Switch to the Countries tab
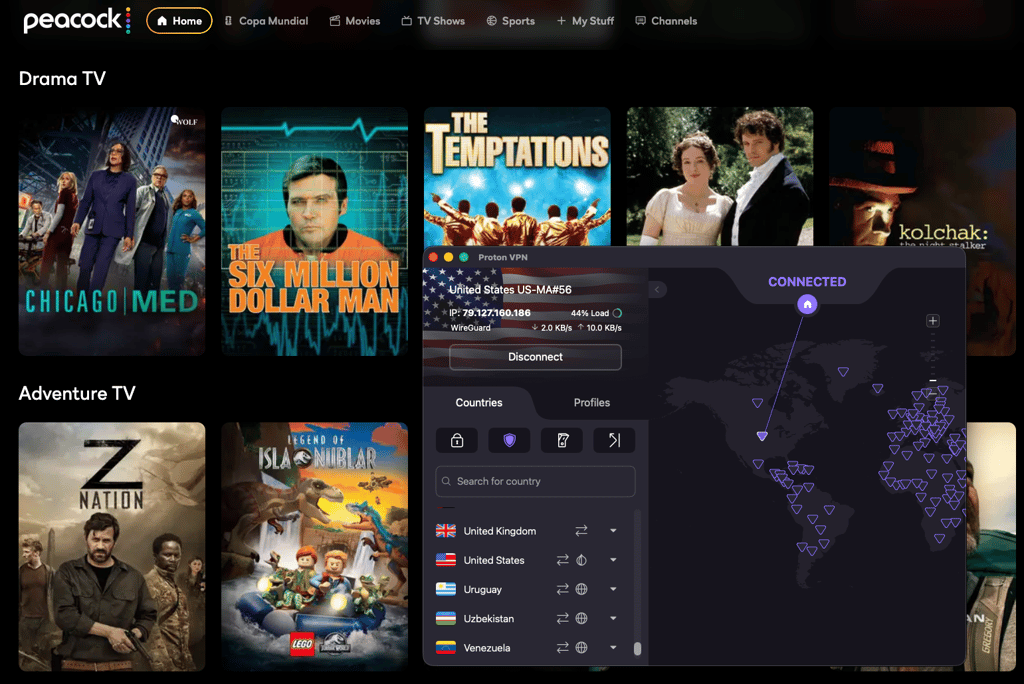The width and height of the screenshot is (1024, 684). (479, 402)
